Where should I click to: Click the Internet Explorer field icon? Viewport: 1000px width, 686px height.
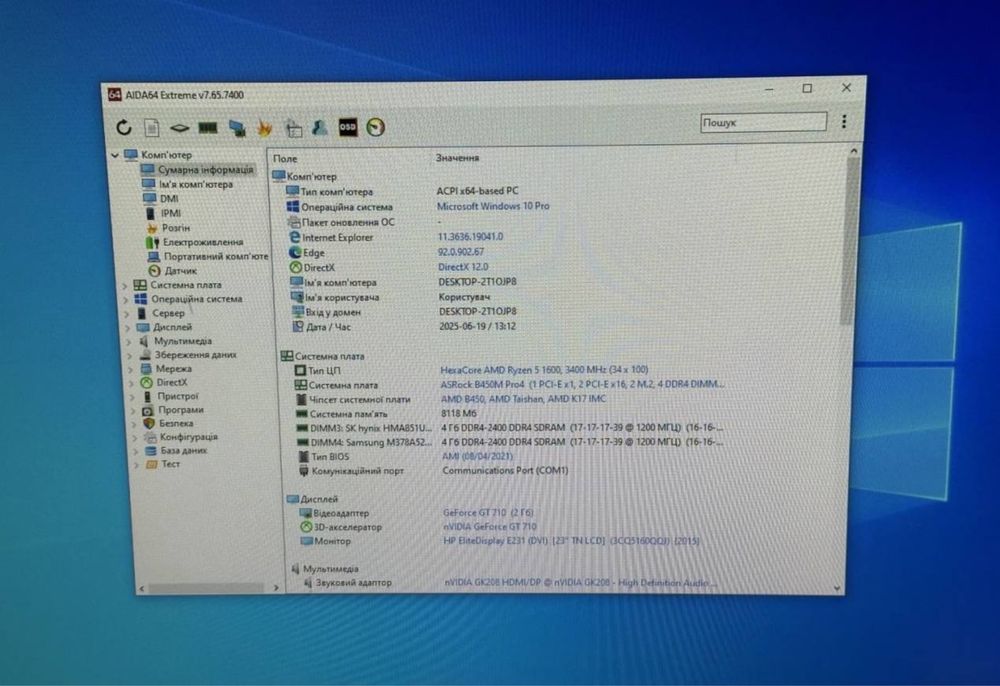(294, 237)
